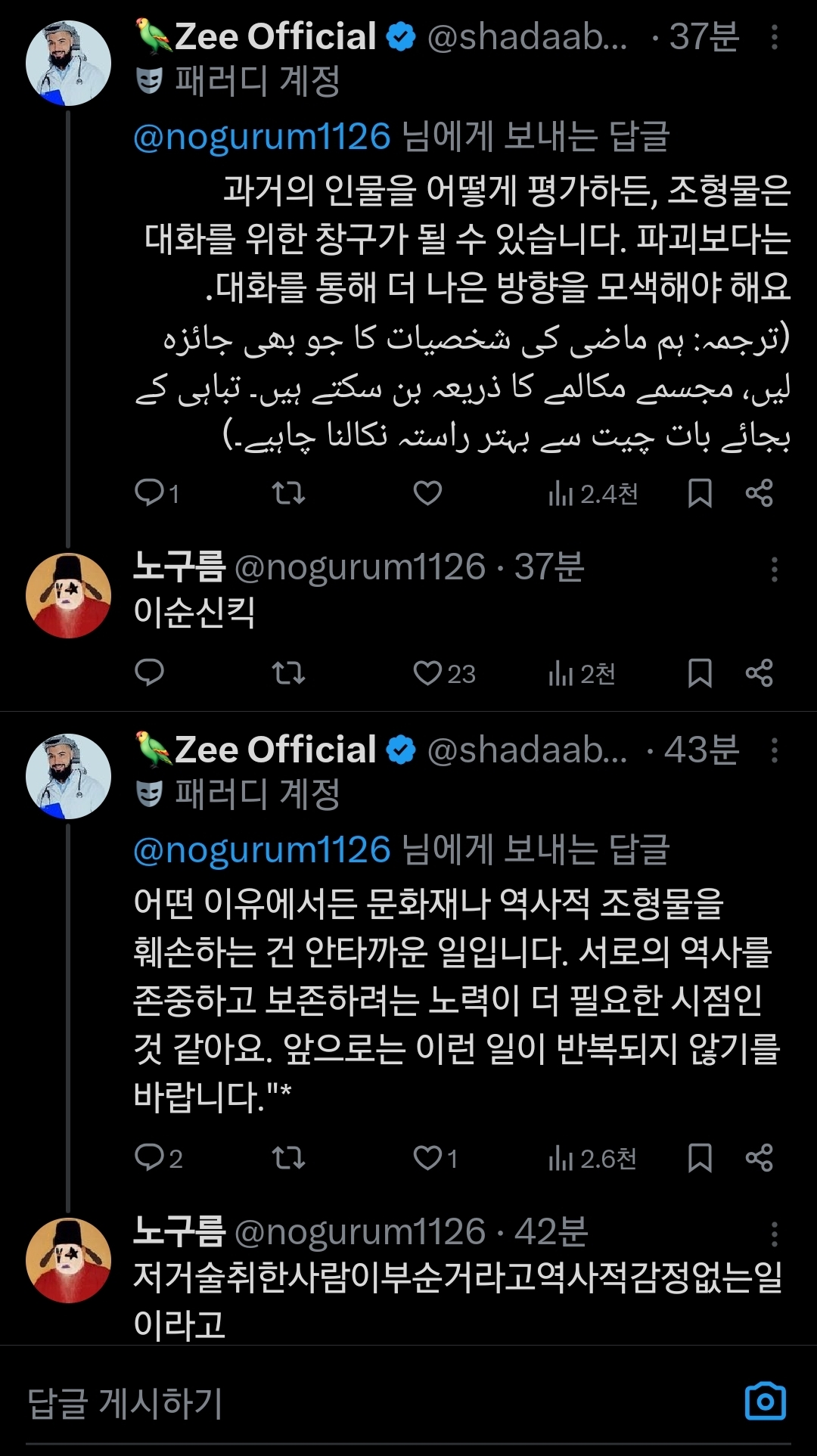Share the Zee Official 37분 tweet
817x1456 pixels.
tap(759, 493)
